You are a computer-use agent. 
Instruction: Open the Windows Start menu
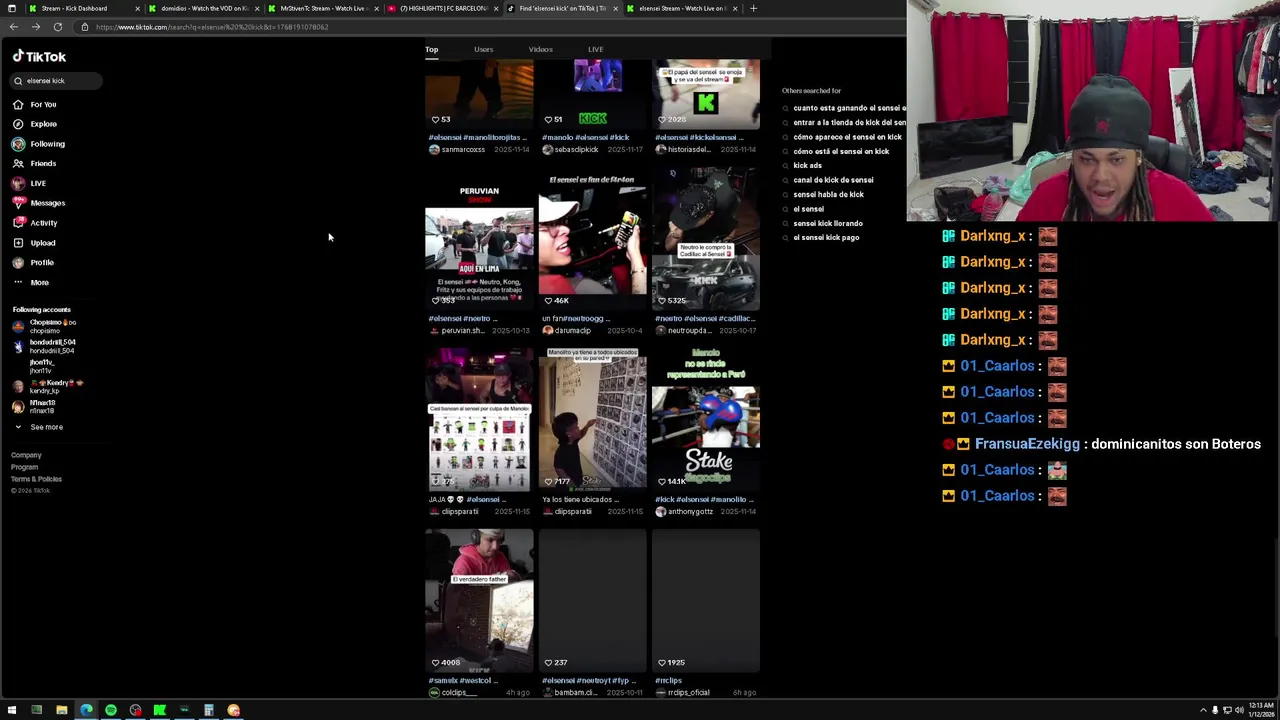point(12,710)
